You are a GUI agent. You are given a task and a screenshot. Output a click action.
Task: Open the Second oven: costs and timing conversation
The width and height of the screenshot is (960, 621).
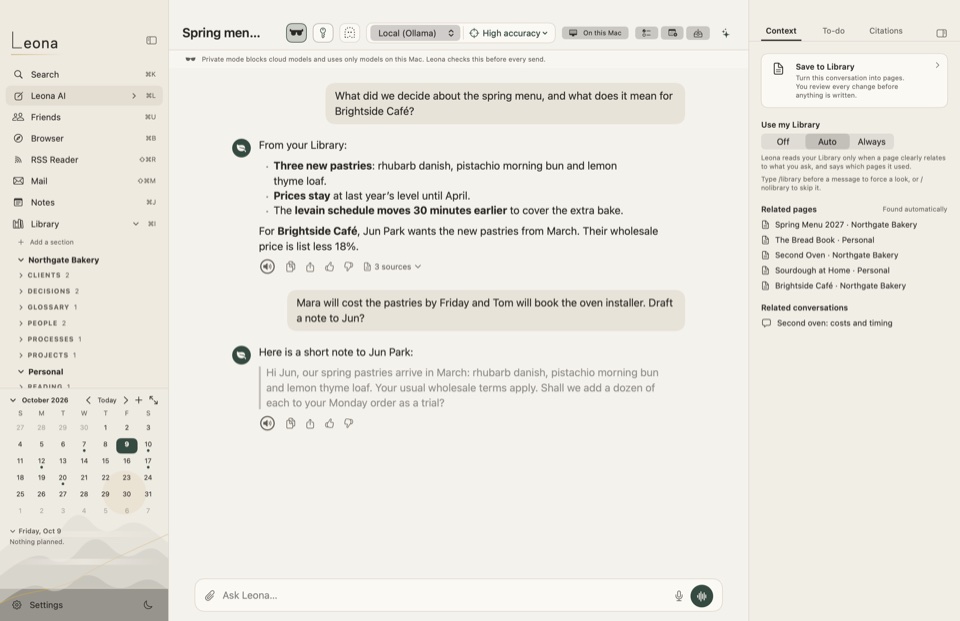pyautogui.click(x=827, y=323)
